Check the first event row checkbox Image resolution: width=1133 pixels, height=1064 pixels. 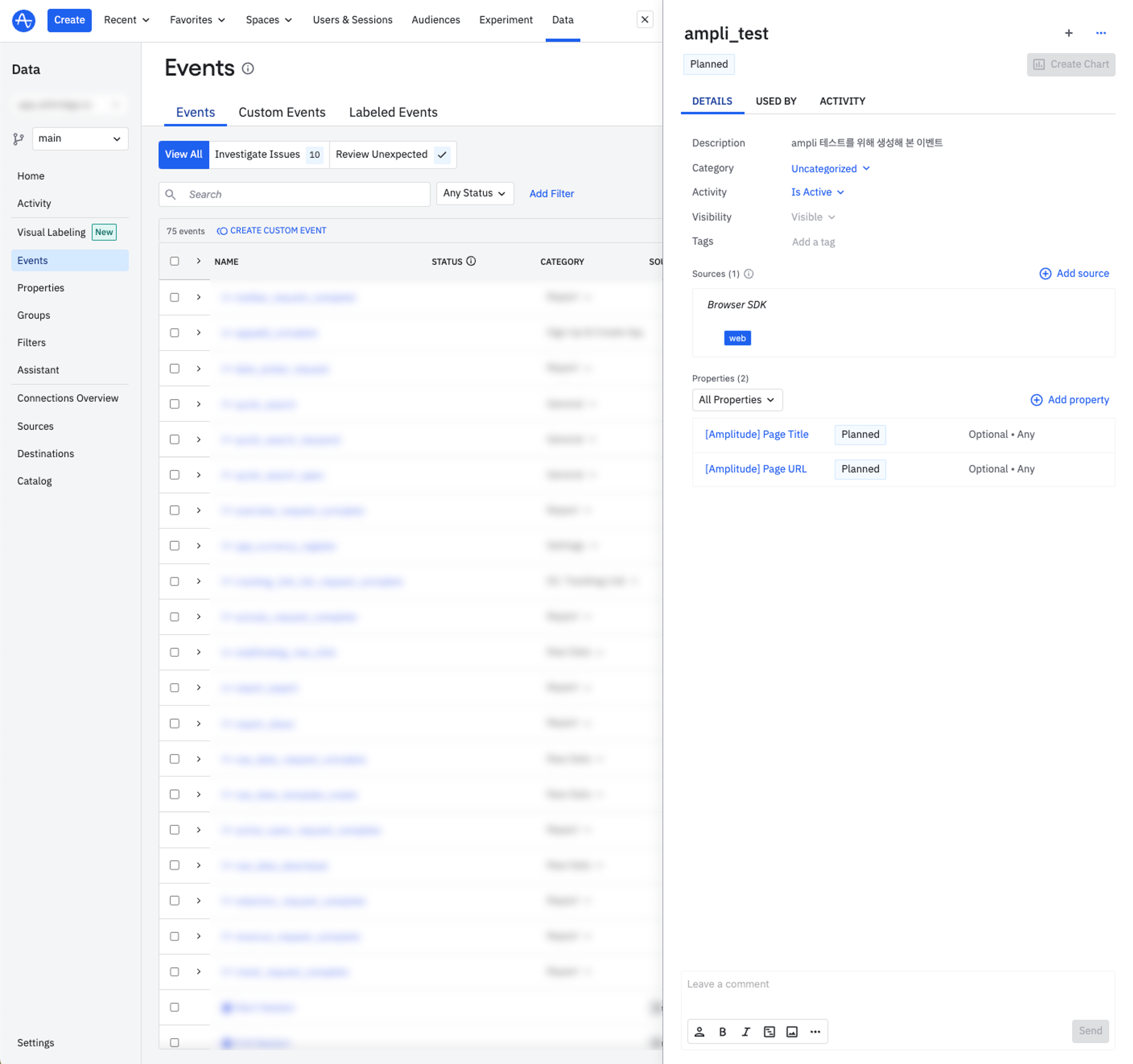click(x=175, y=297)
